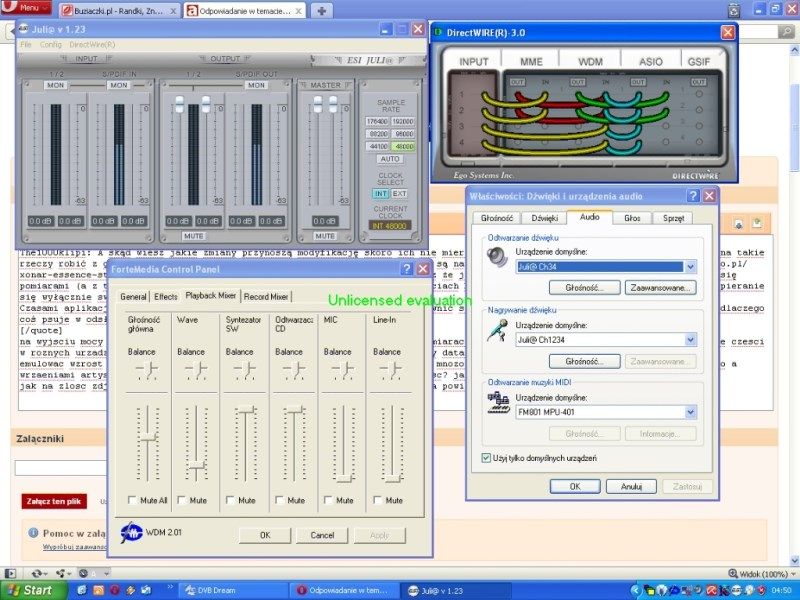The height and width of the screenshot is (600, 800).
Task: Open the Opera Turbo icon in status bar
Action: coord(83,573)
